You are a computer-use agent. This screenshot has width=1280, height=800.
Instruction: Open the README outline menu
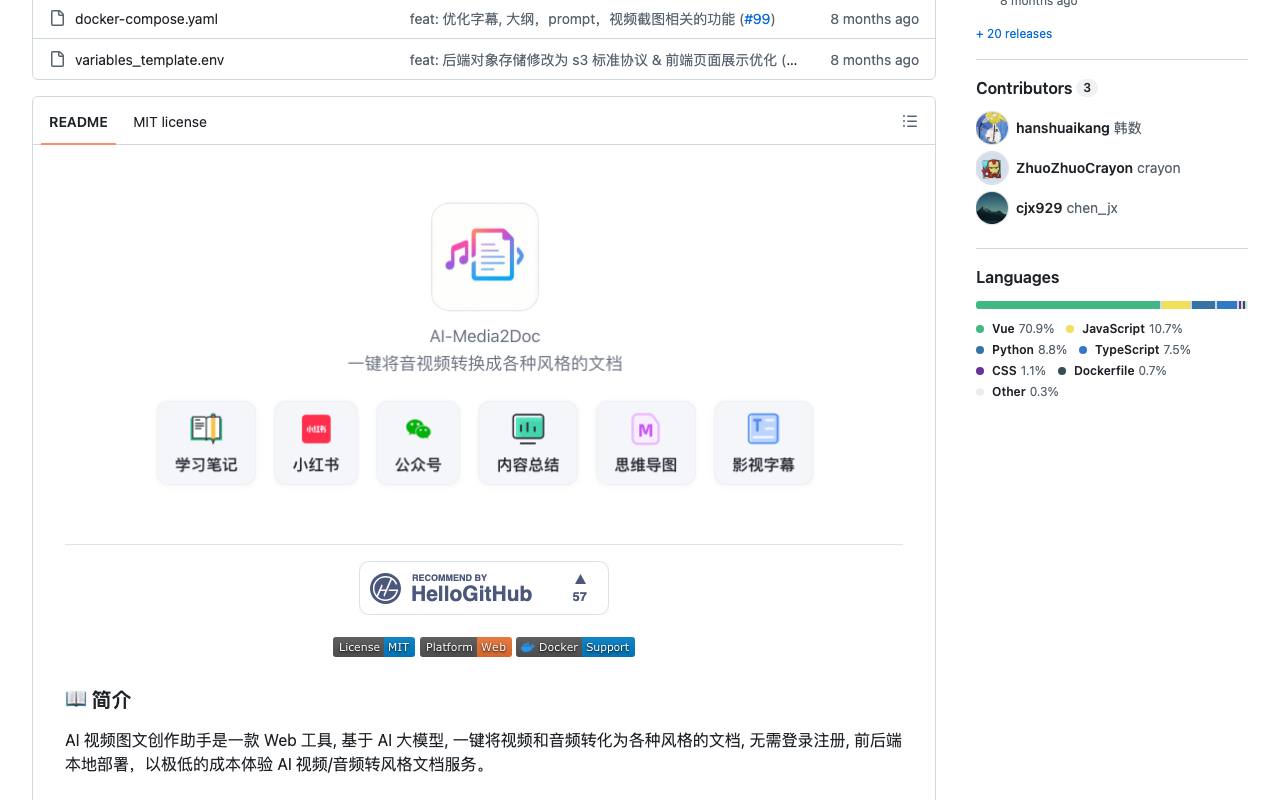(910, 121)
